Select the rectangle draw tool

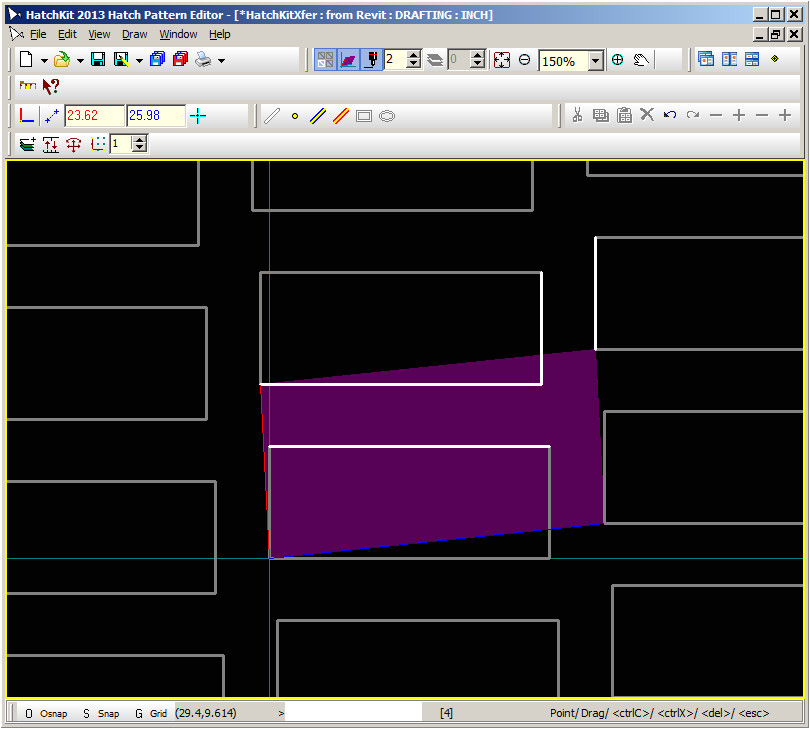click(x=364, y=116)
